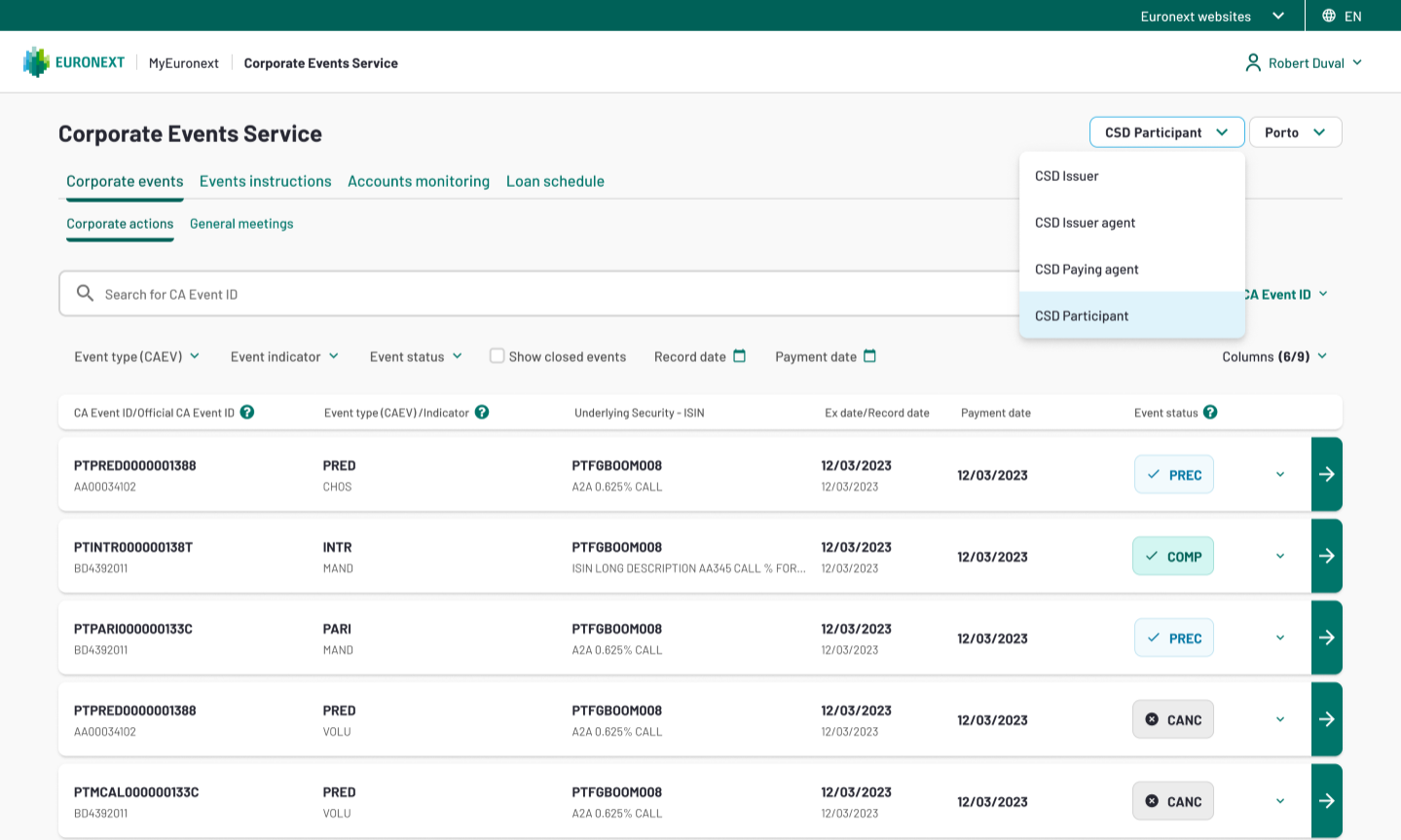Open the PTPRED0000001388 VOLU event with arrow
This screenshot has height=840, width=1401.
1327,719
